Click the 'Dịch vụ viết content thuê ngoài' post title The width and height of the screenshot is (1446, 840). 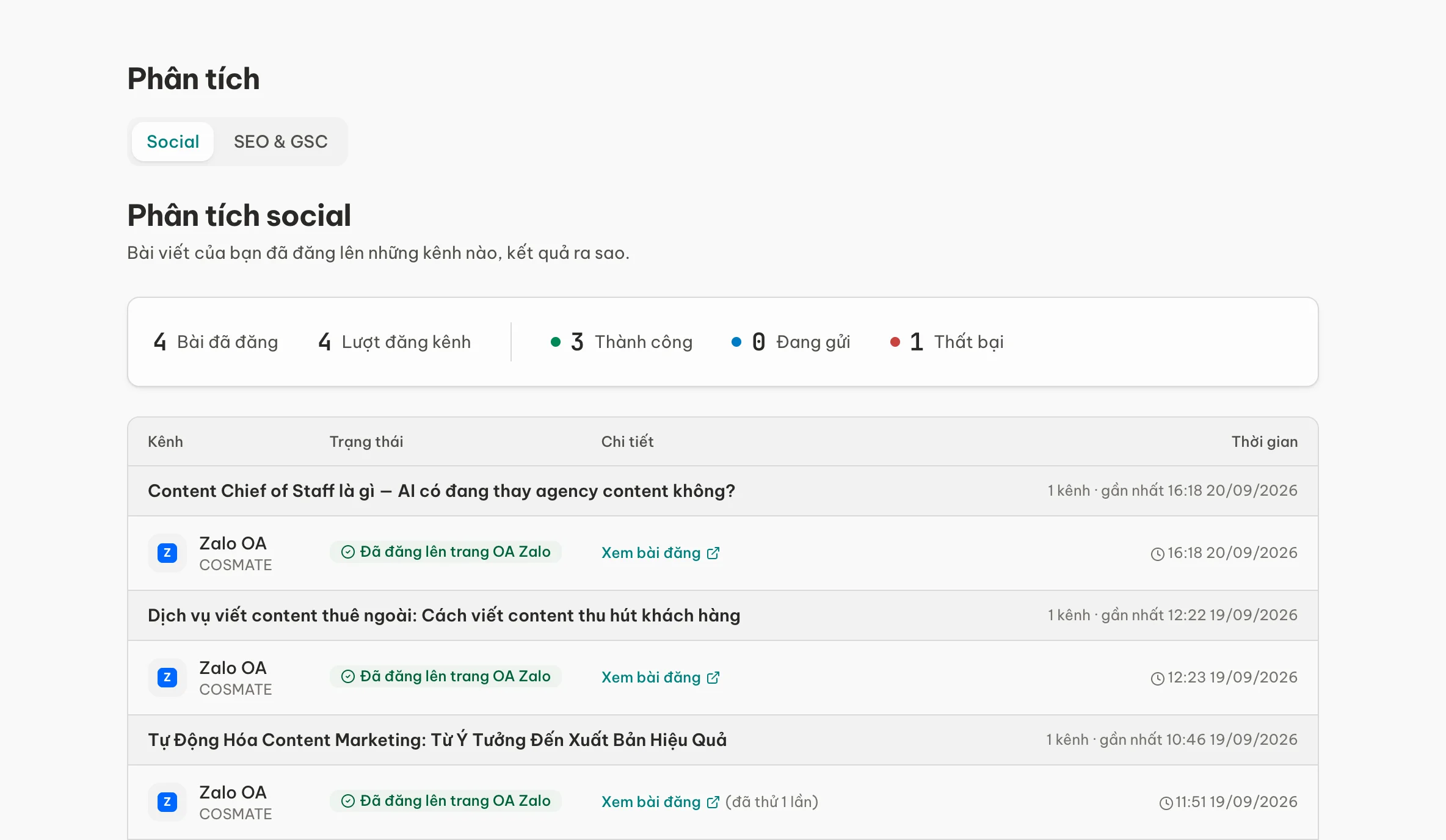[444, 615]
